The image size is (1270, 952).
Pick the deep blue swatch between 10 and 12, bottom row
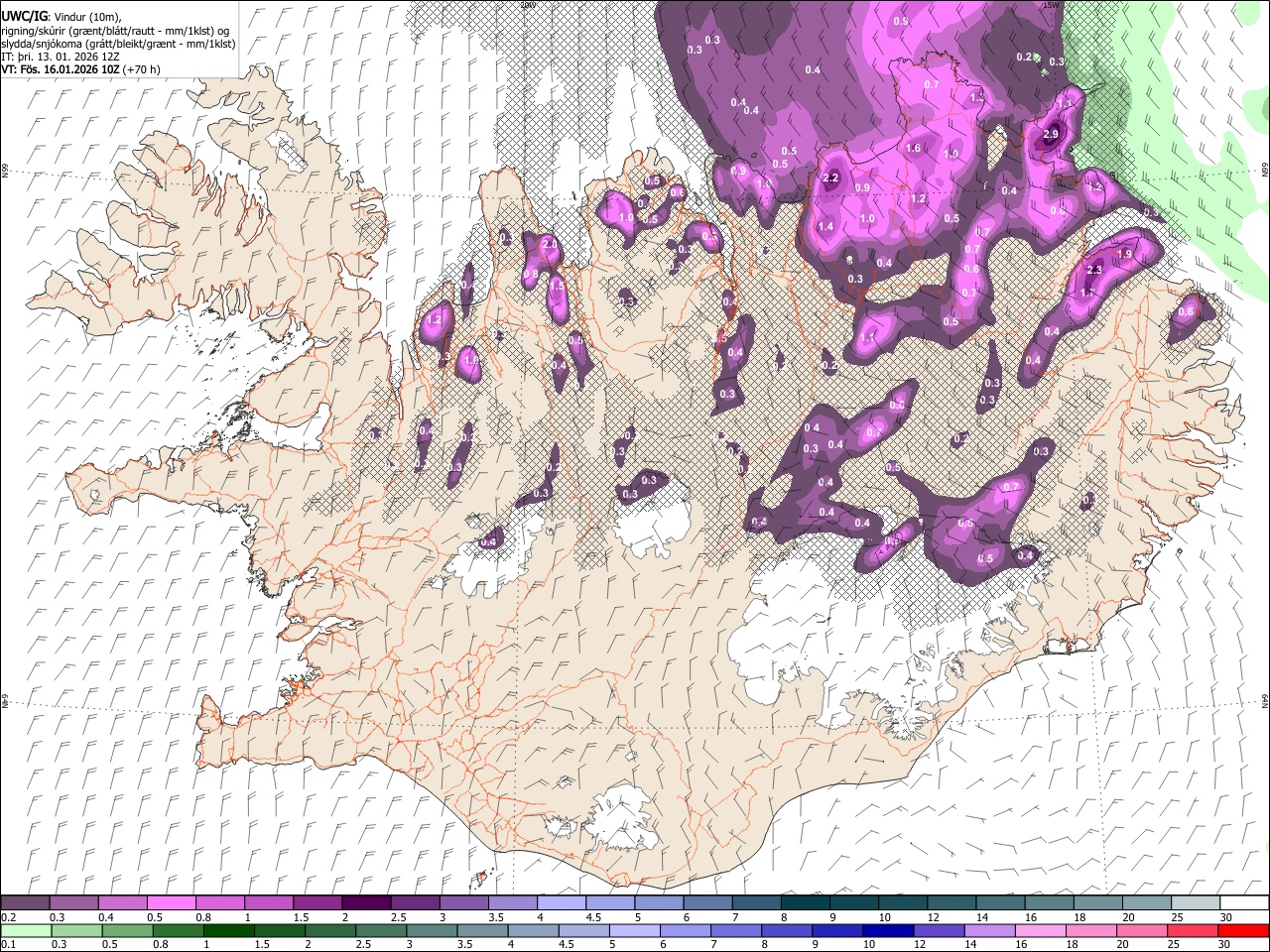(889, 931)
